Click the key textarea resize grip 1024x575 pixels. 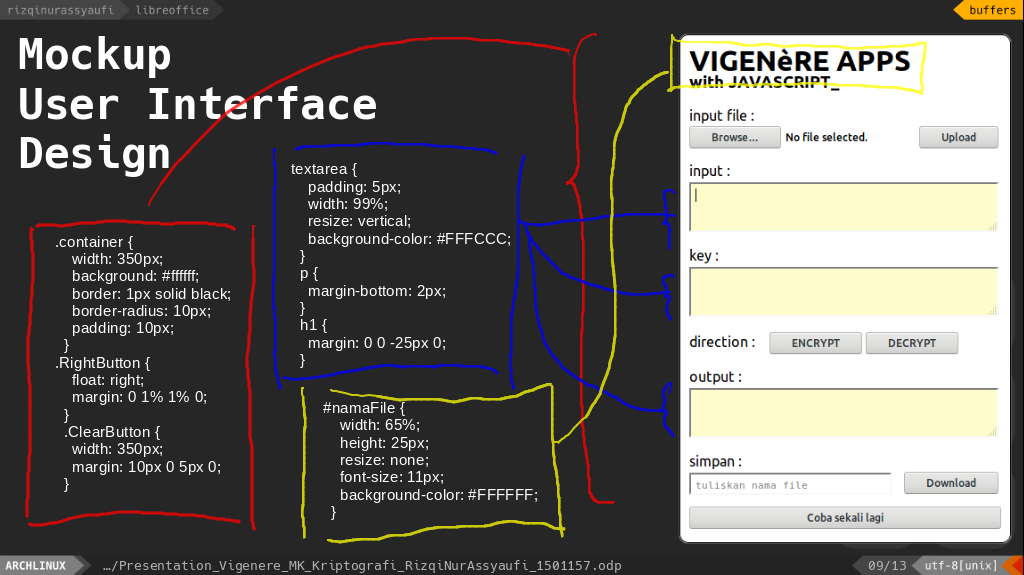click(992, 312)
